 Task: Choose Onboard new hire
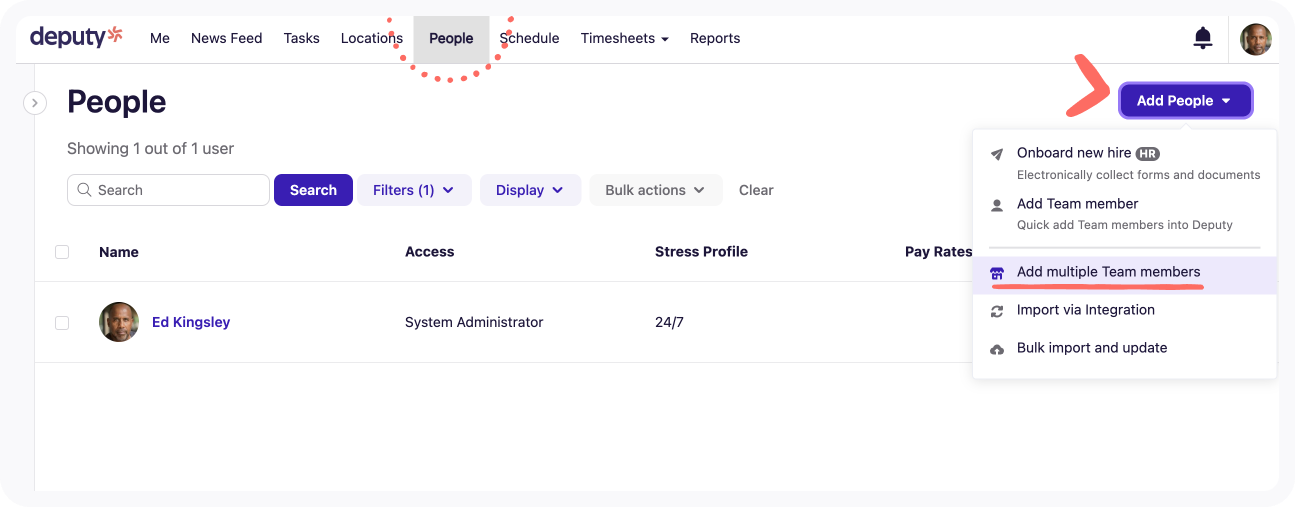coord(1125,163)
